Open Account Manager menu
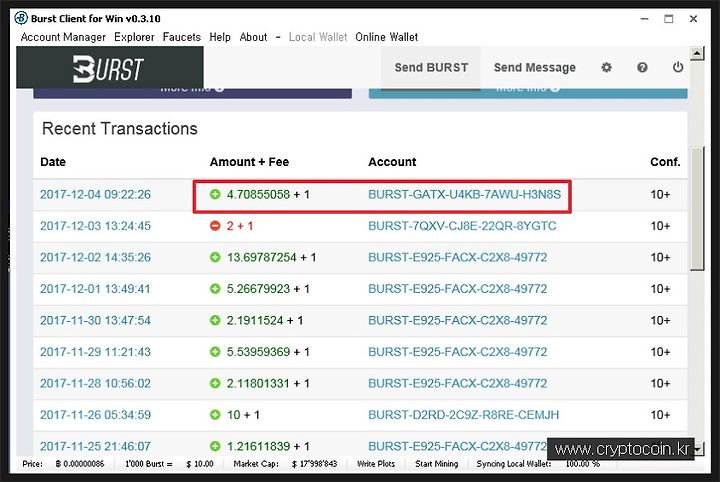 click(63, 37)
